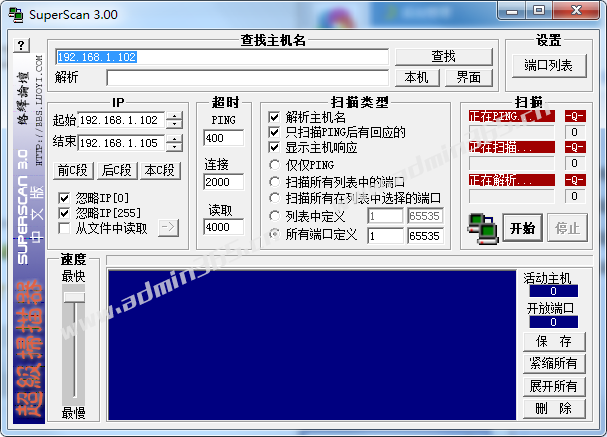Click the PING timeout field showing 400

click(x=223, y=138)
